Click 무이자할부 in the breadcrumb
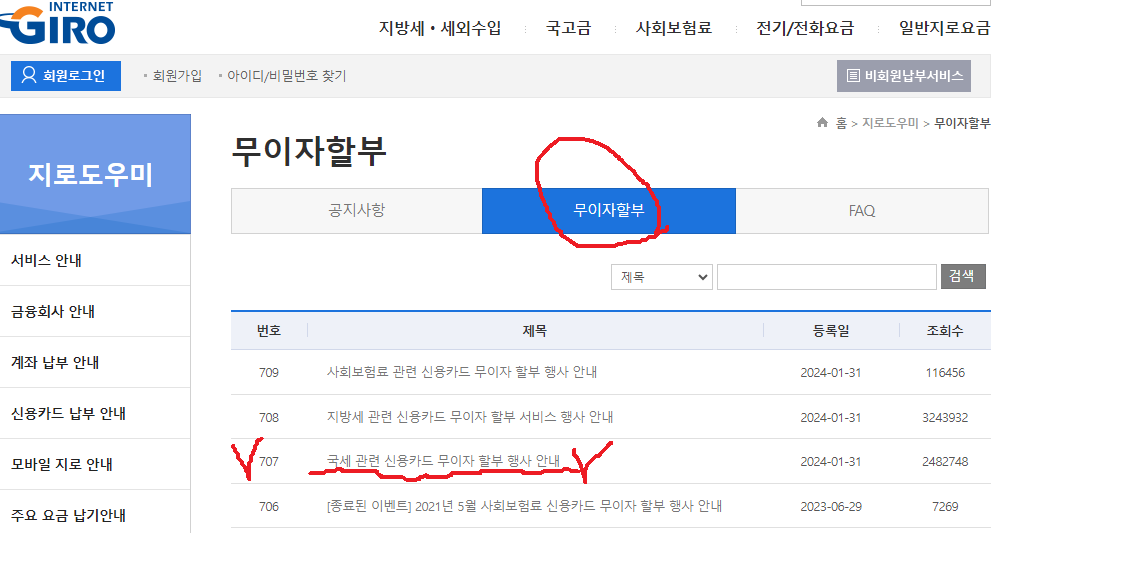The height and width of the screenshot is (583, 1127). tap(962, 123)
